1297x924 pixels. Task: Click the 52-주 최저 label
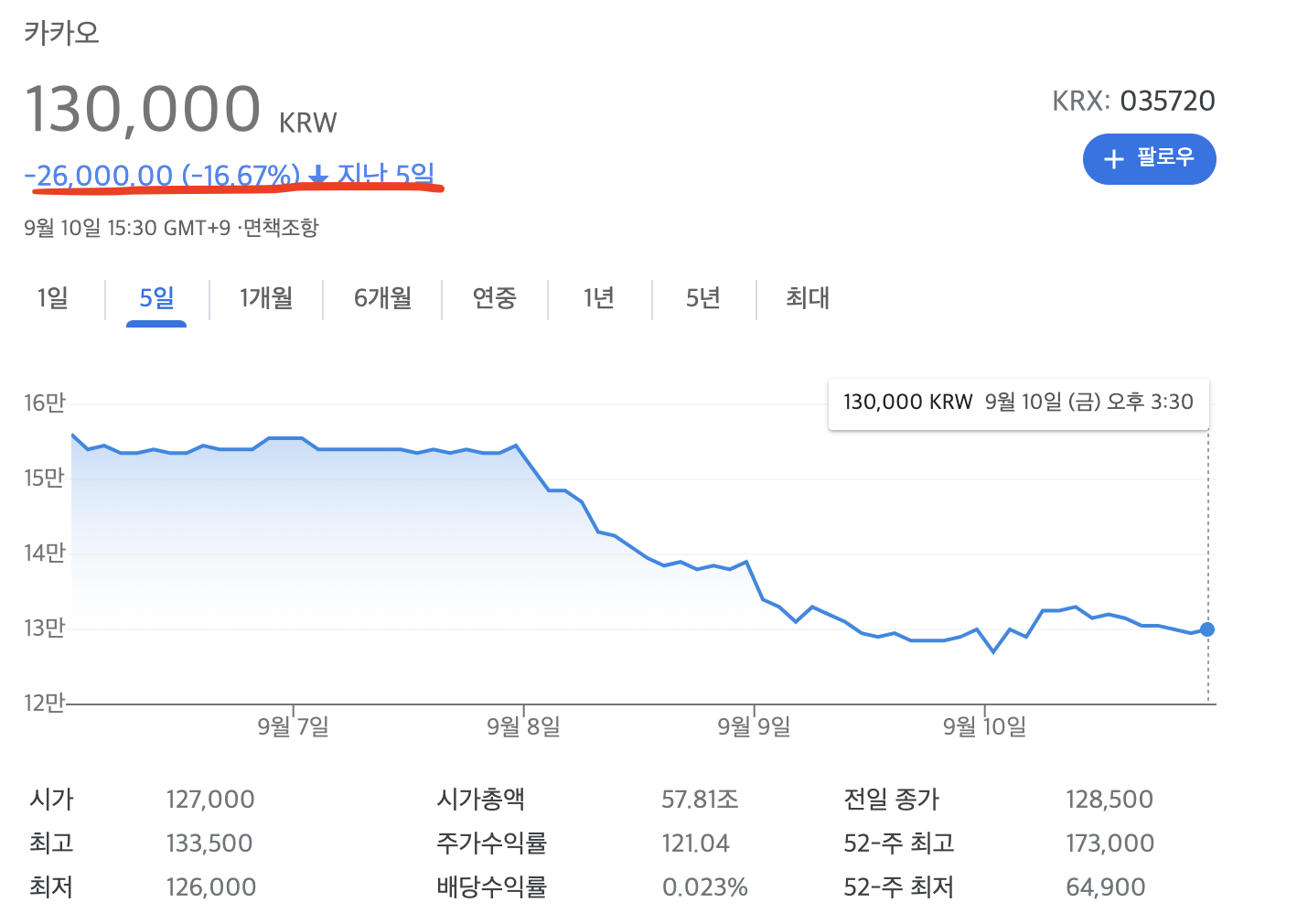[899, 887]
